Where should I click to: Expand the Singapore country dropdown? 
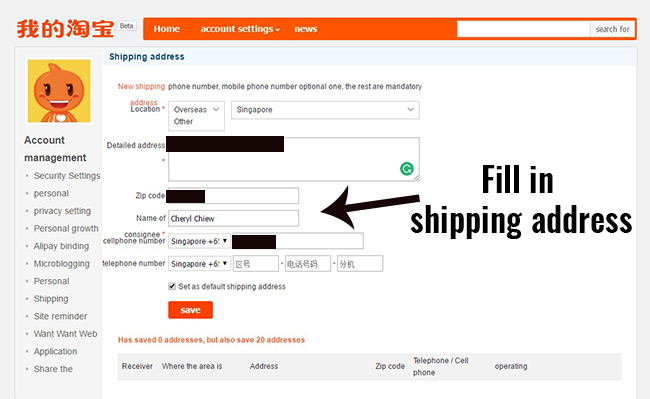(325, 110)
